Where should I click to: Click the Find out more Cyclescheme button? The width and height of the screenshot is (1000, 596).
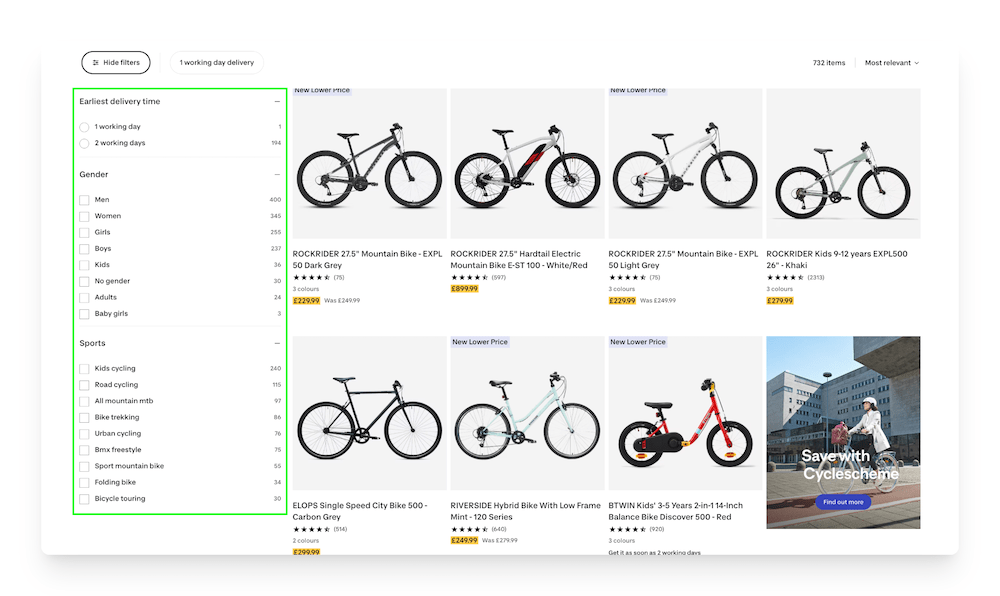(843, 502)
